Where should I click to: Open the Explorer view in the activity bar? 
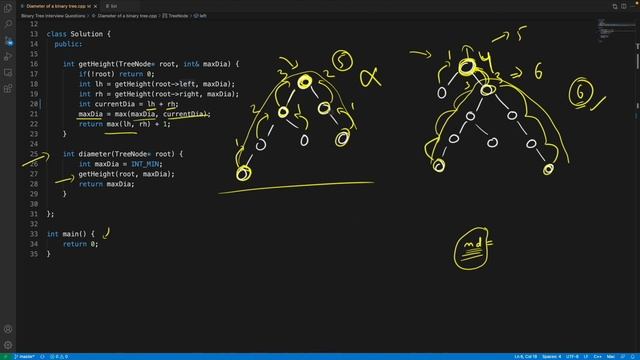[x=8, y=8]
